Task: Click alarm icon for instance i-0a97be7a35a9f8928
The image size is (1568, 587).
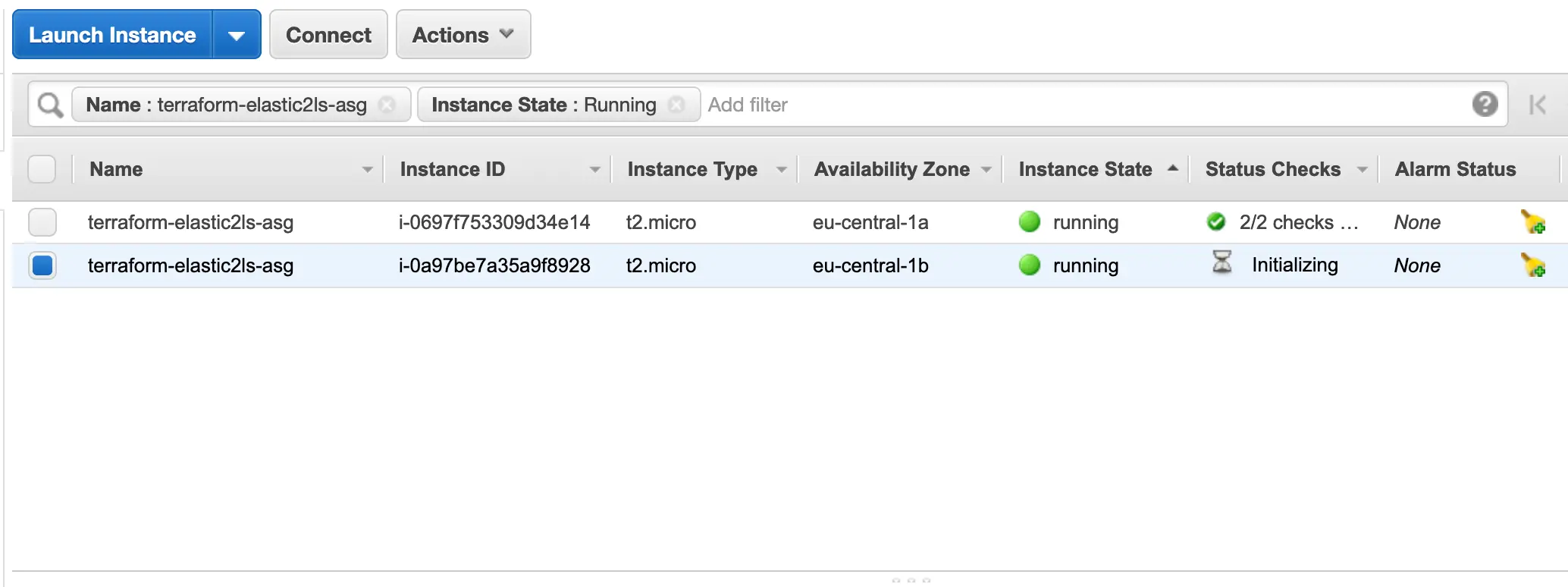Action: pos(1533,265)
